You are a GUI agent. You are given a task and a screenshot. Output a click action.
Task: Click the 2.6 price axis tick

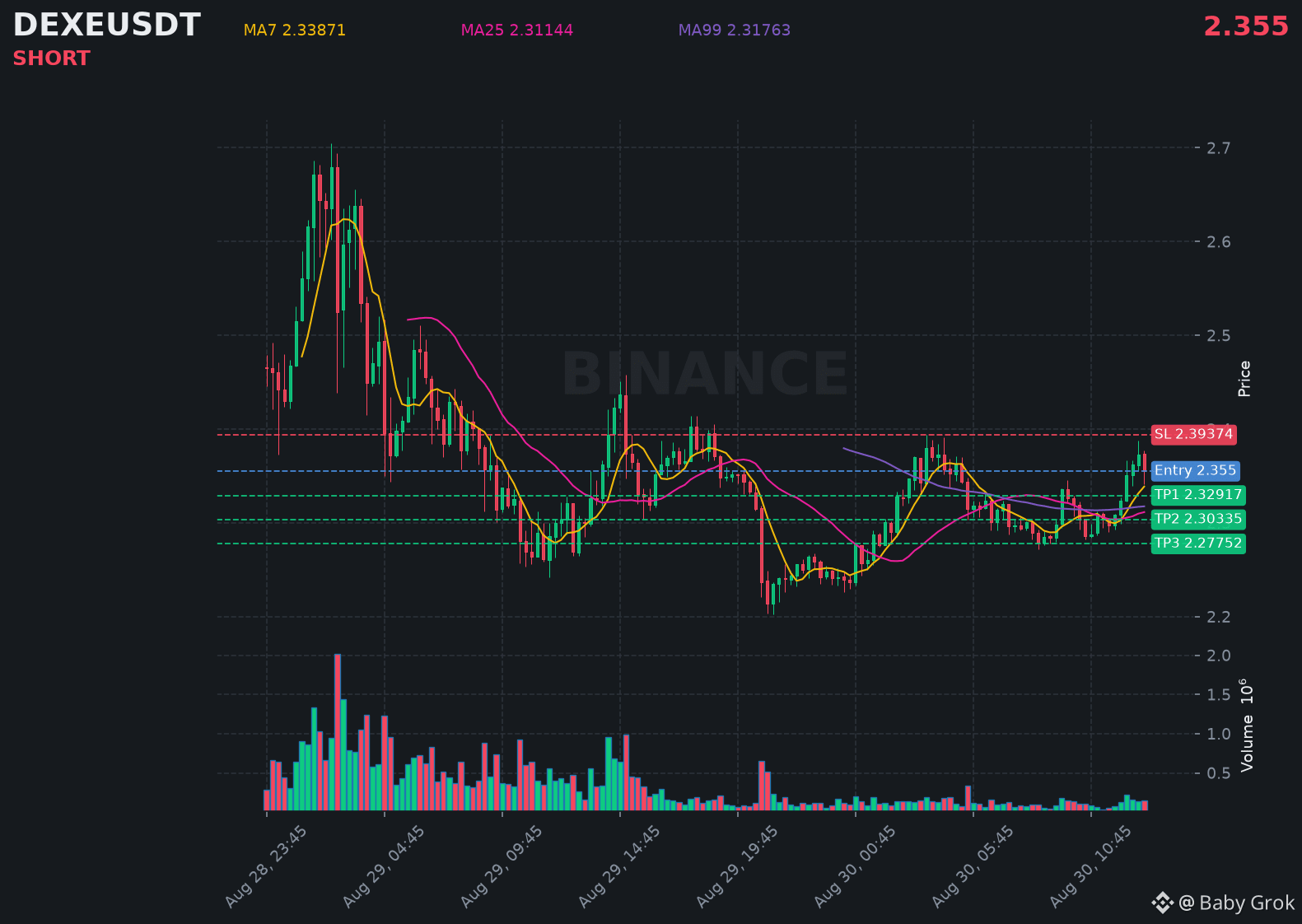(x=1219, y=242)
